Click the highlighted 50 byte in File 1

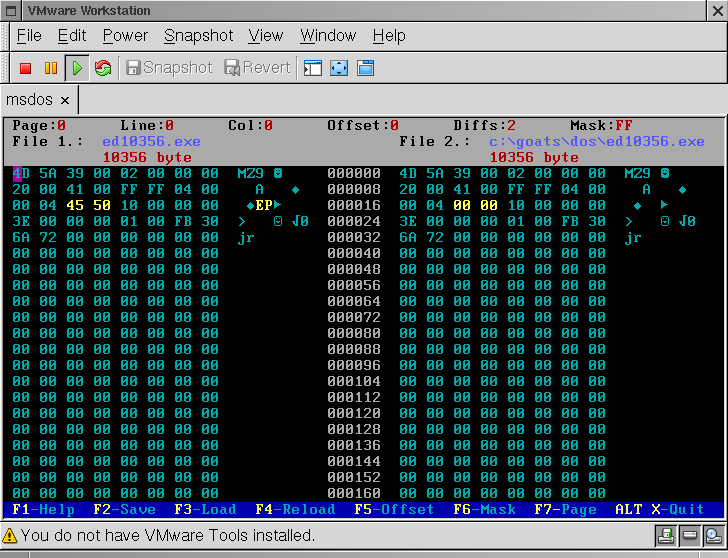pyautogui.click(x=102, y=205)
